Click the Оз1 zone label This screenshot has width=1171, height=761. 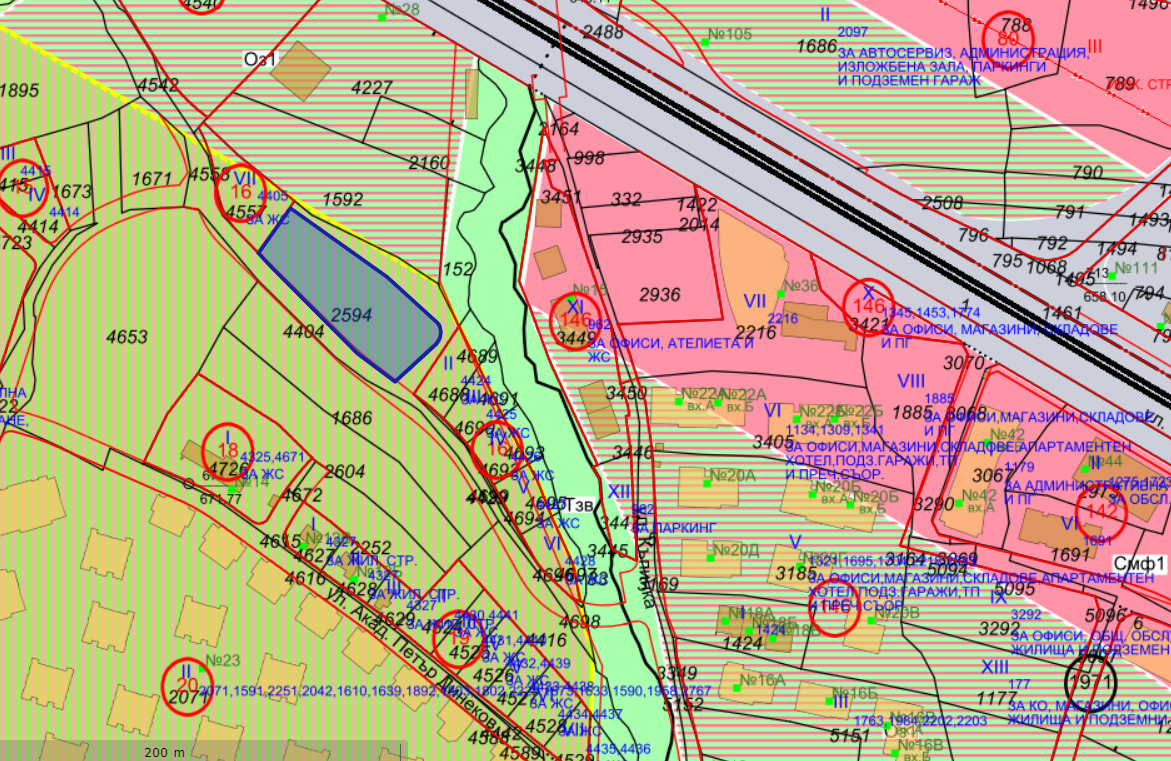pos(259,60)
